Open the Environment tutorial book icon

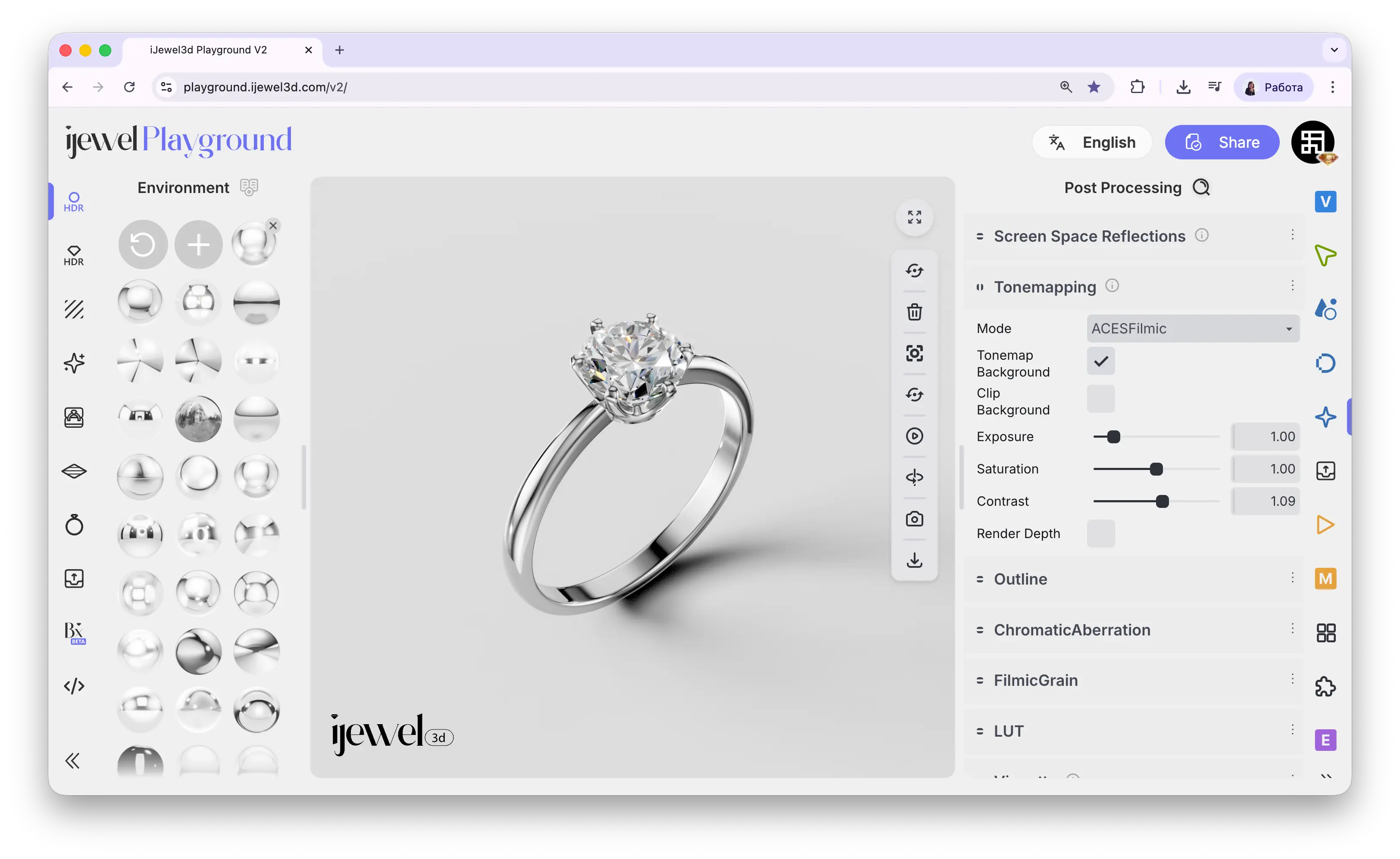(248, 187)
